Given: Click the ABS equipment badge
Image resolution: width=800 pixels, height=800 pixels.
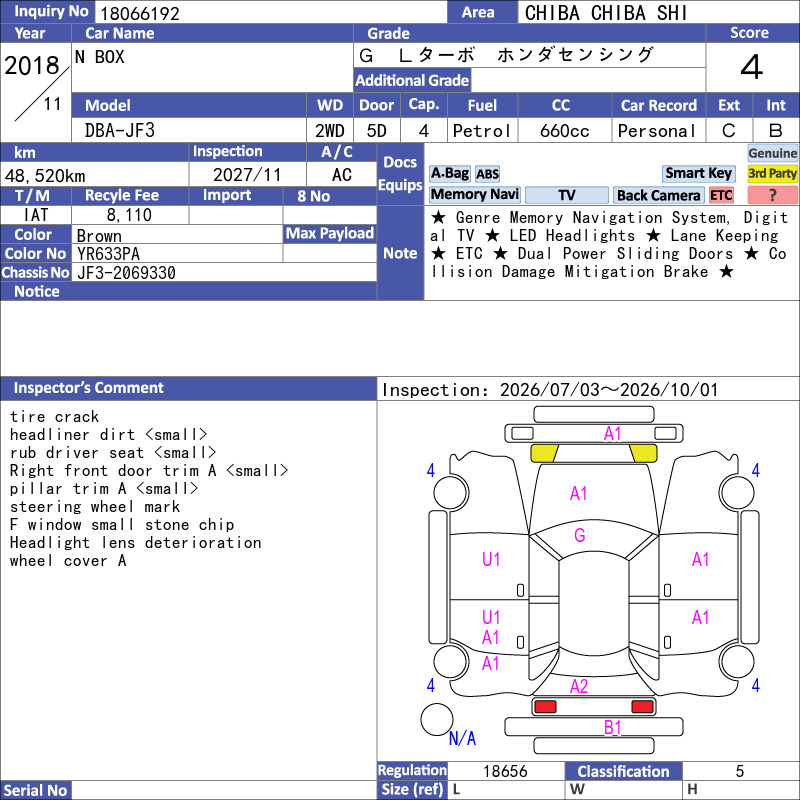Looking at the screenshot, I should coord(488,174).
